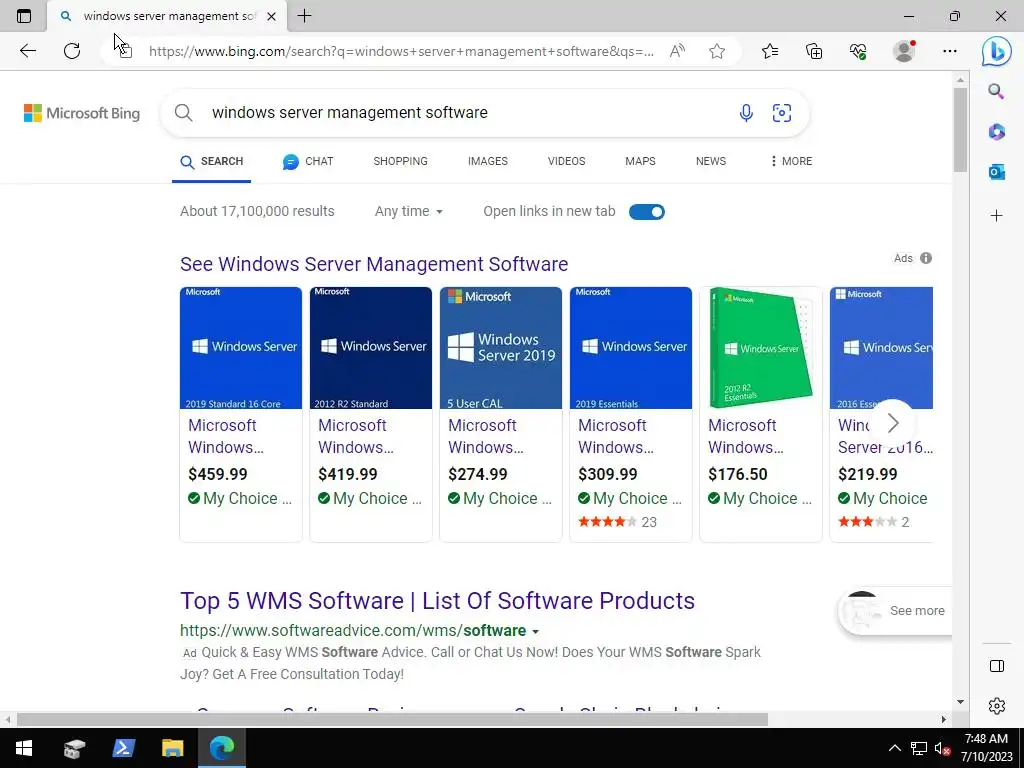The width and height of the screenshot is (1024, 768).
Task: Open the sidebar Search icon
Action: [996, 91]
